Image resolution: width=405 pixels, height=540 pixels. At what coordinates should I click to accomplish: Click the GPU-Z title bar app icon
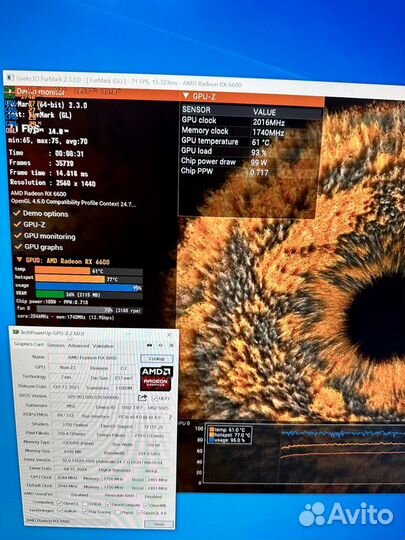(15, 332)
